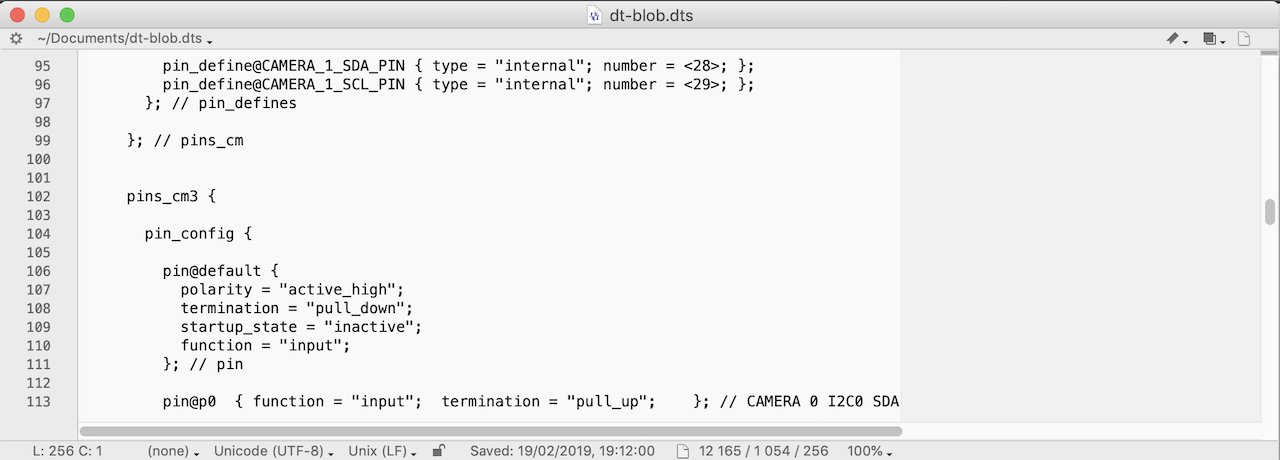Click the L: 256 C: 1 cursor position
The height and width of the screenshot is (460, 1280).
[x=62, y=451]
